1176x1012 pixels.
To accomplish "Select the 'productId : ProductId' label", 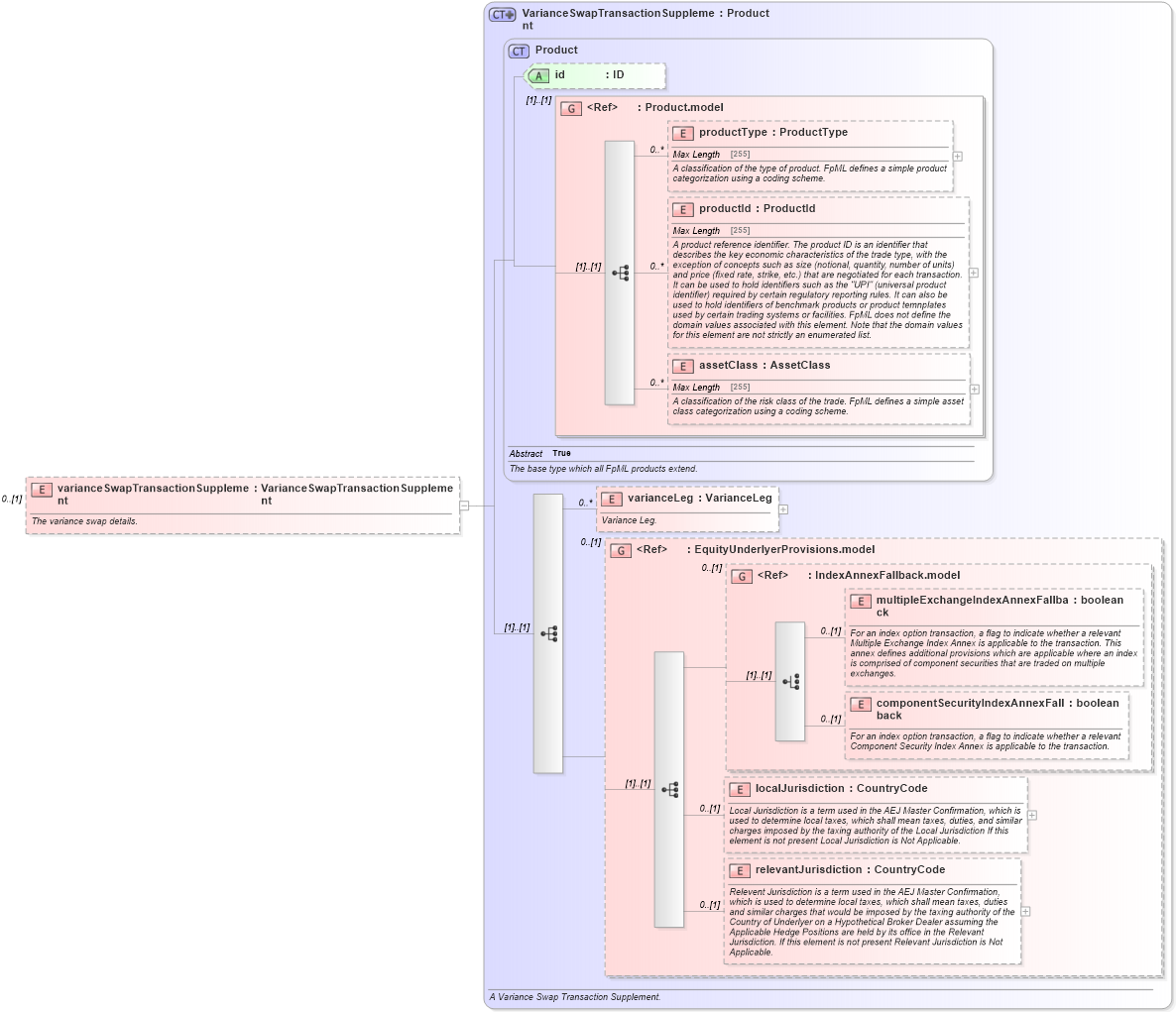I will 758,209.
